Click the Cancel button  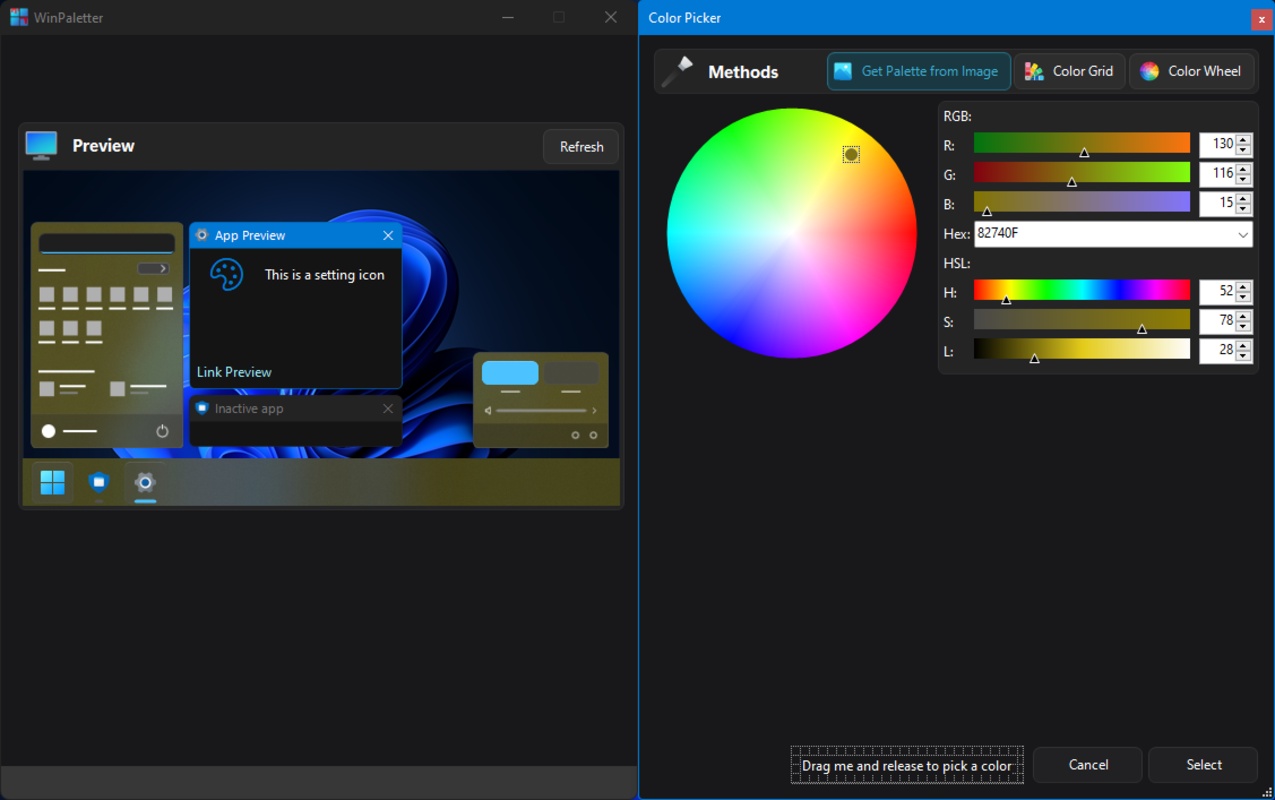[1088, 765]
